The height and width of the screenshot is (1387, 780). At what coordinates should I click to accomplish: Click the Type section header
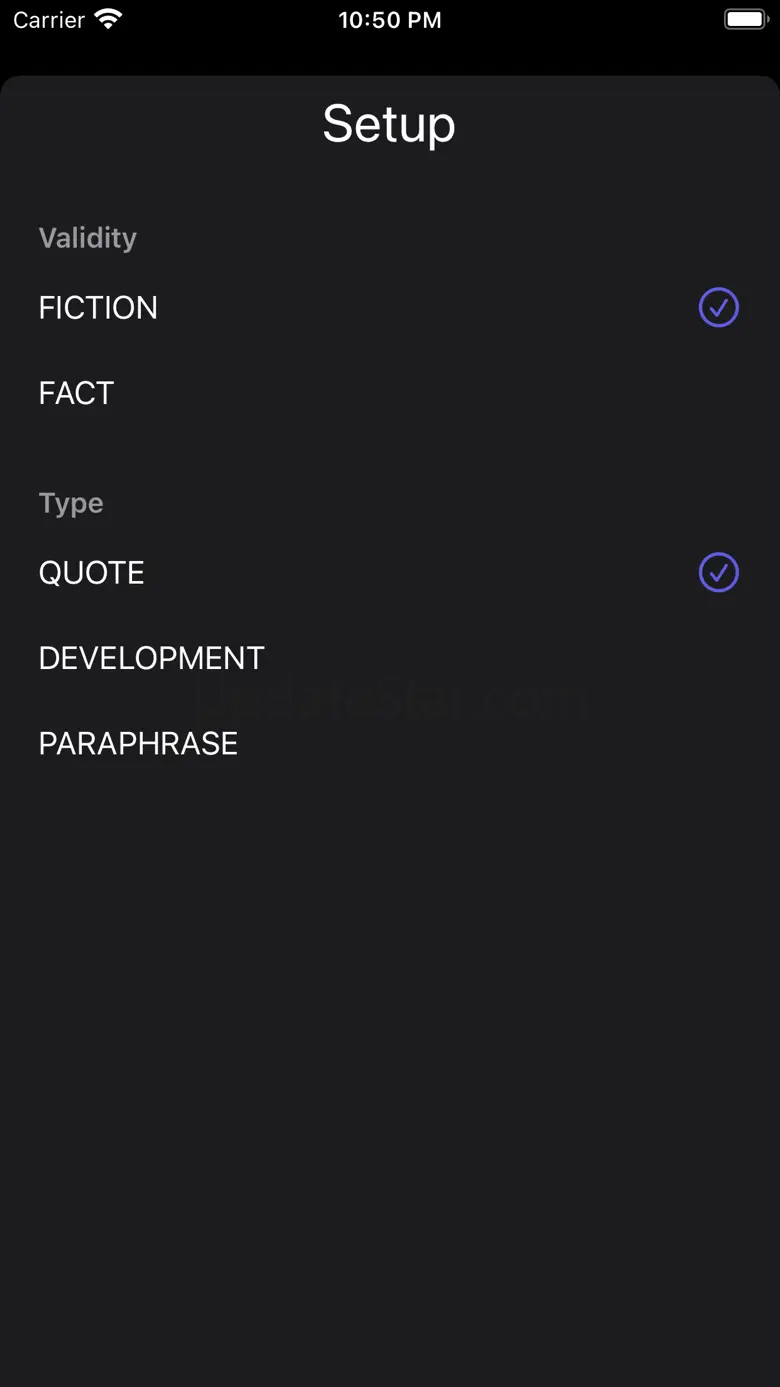click(x=71, y=503)
